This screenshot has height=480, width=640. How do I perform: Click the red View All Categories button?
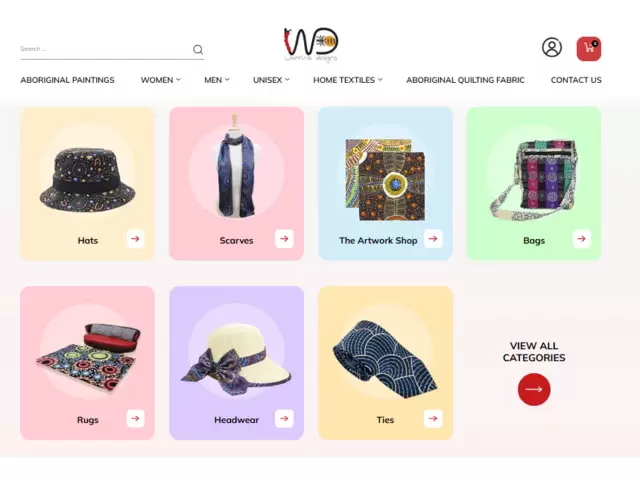pos(534,389)
